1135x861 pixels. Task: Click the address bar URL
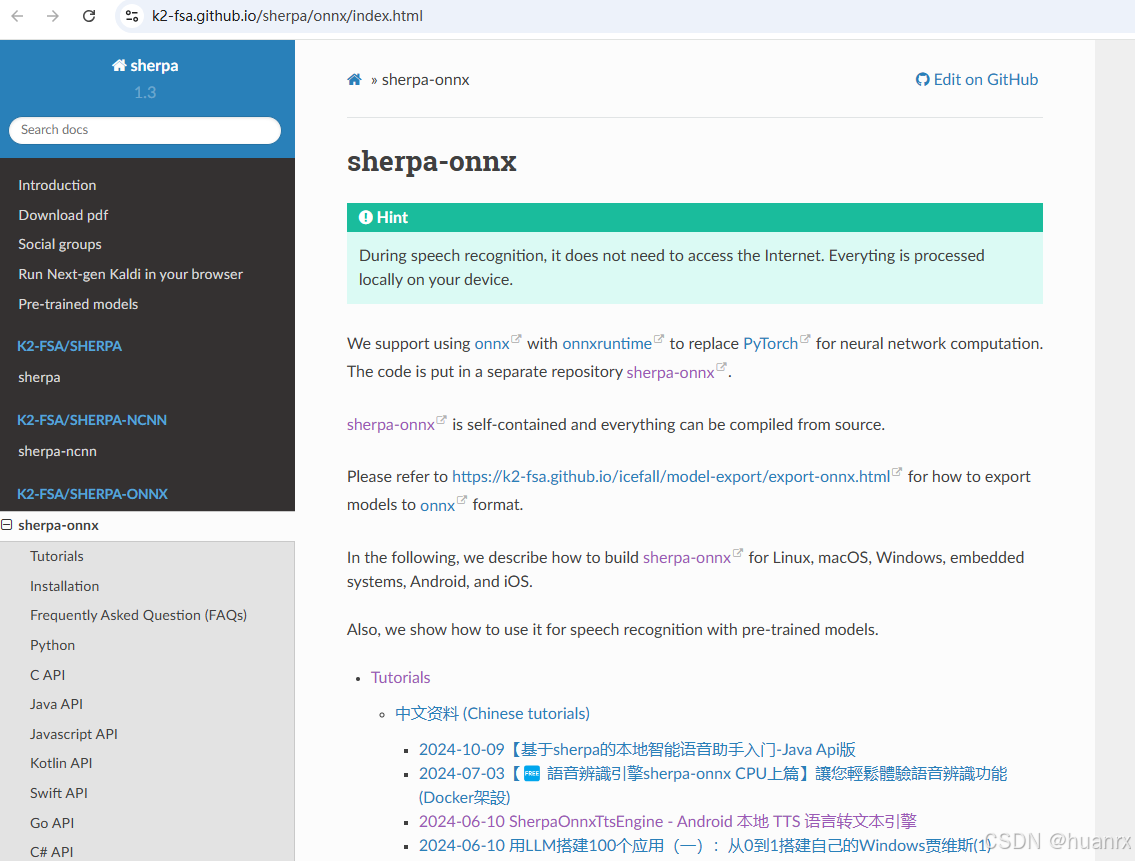pyautogui.click(x=287, y=16)
